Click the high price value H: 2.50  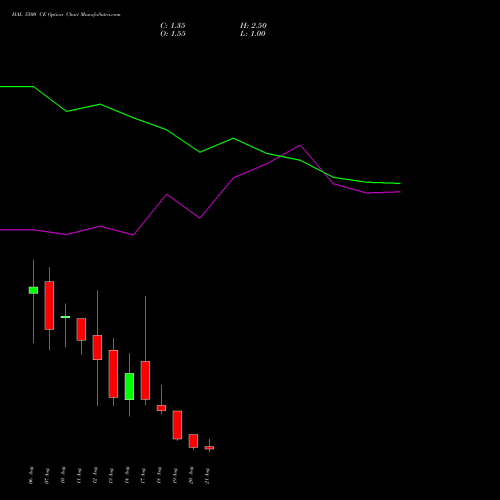pos(253,26)
